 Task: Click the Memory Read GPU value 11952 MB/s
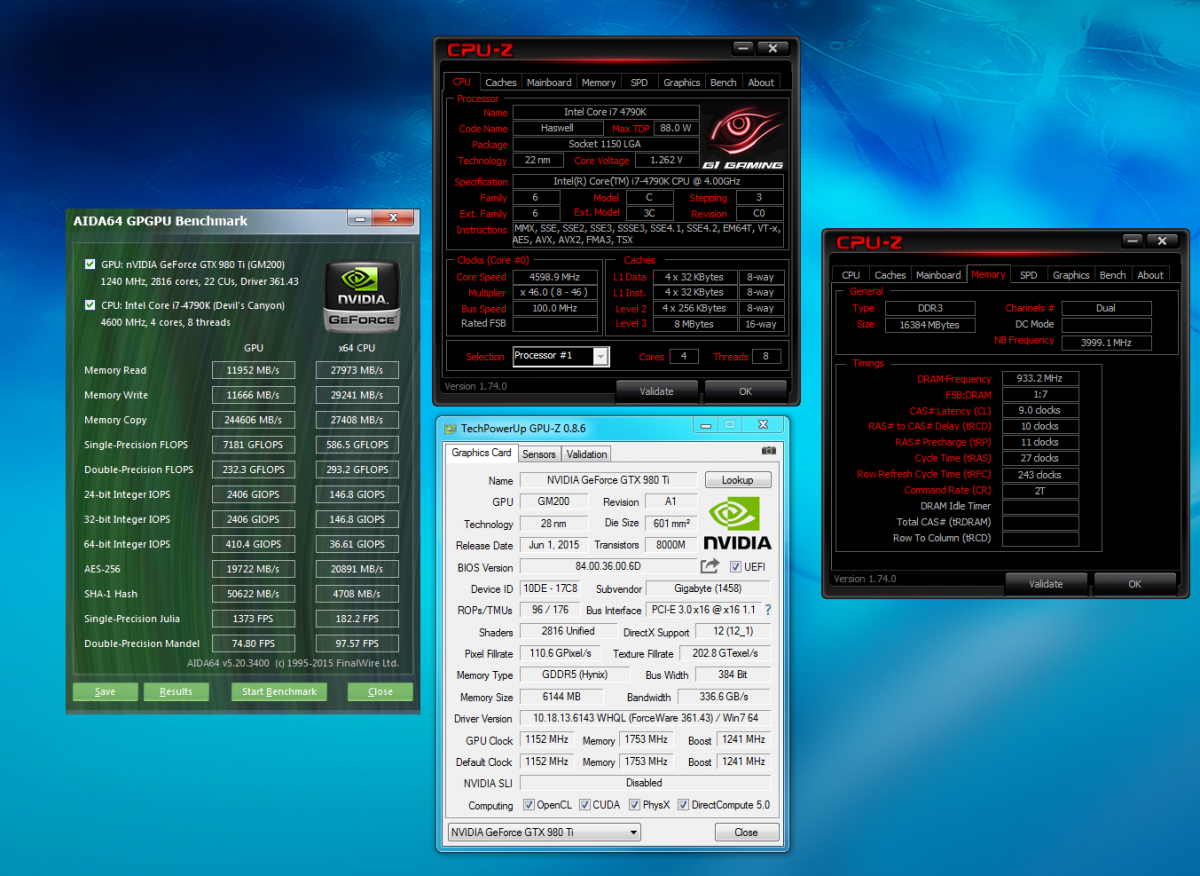pos(253,370)
